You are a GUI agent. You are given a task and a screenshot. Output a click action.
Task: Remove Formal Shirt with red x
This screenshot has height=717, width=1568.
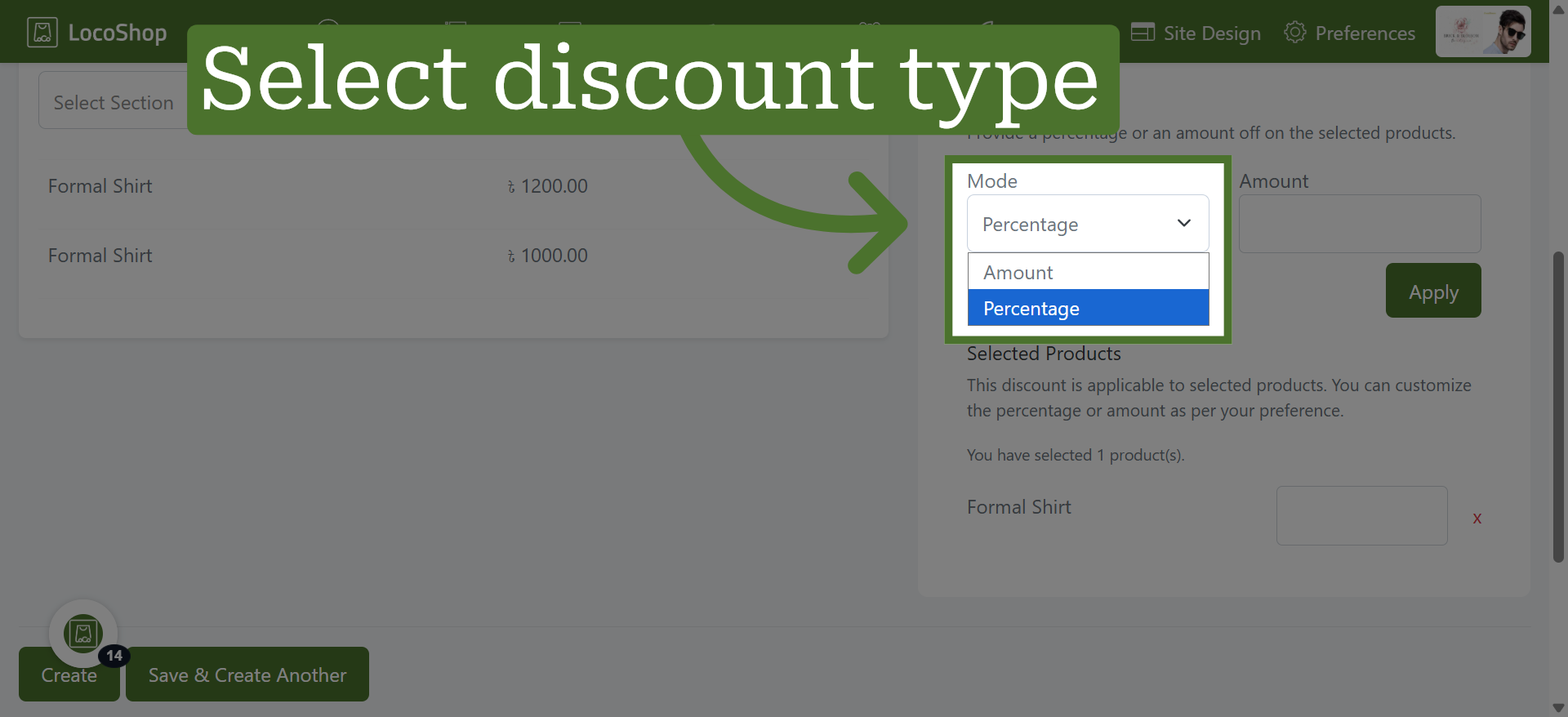(x=1477, y=518)
